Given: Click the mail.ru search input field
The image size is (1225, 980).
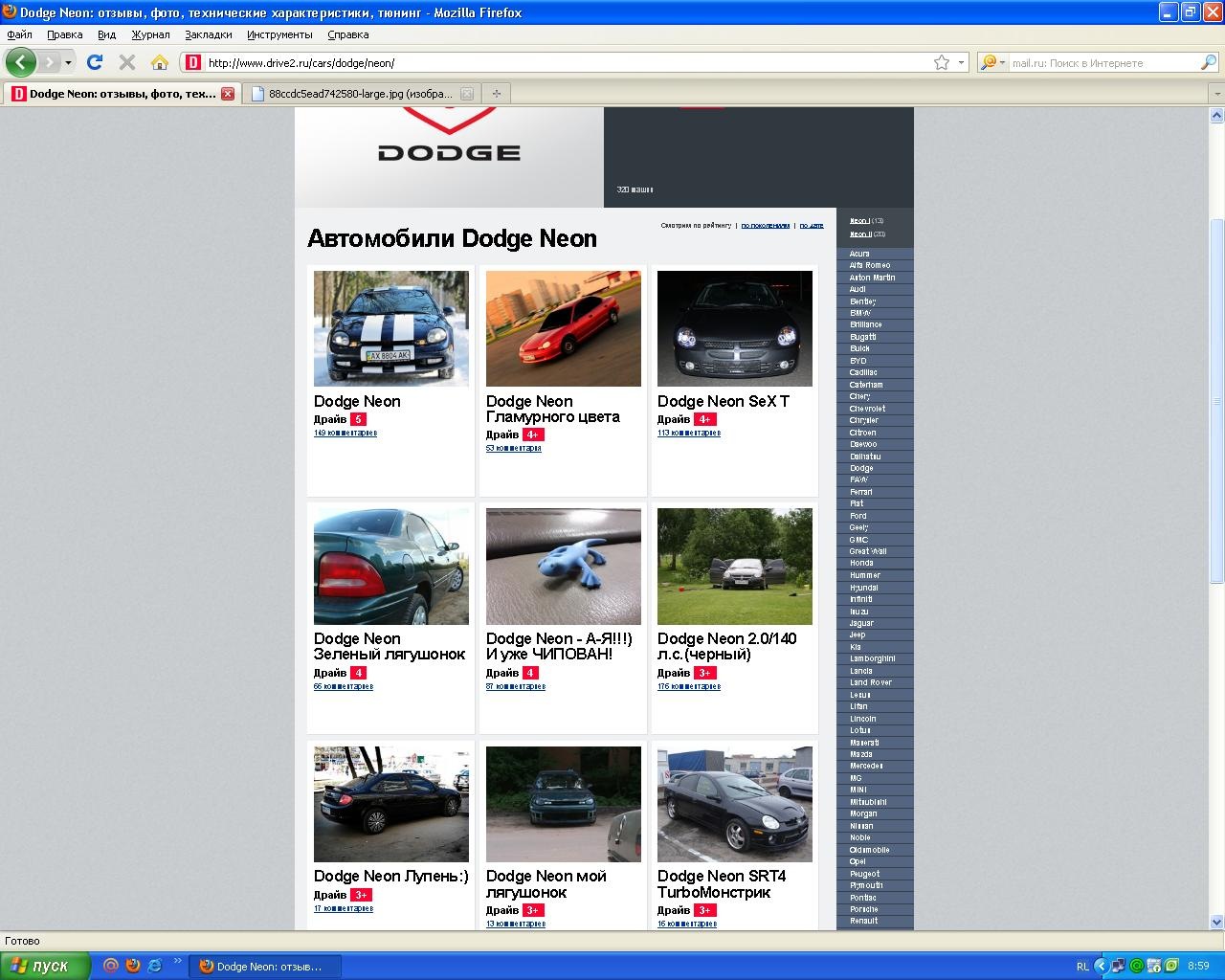Looking at the screenshot, I should coord(1103,63).
